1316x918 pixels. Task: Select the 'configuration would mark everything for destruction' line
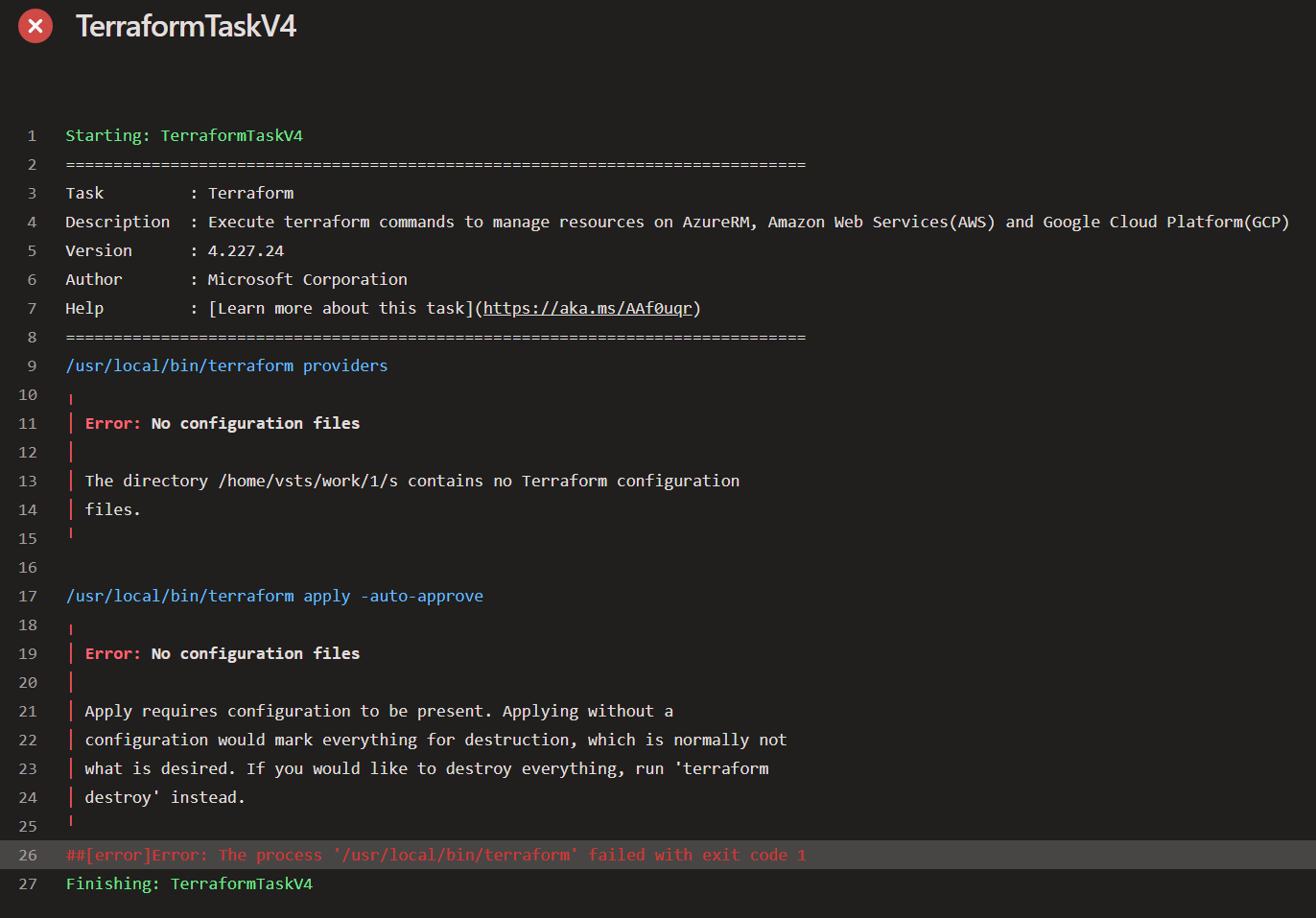[435, 740]
